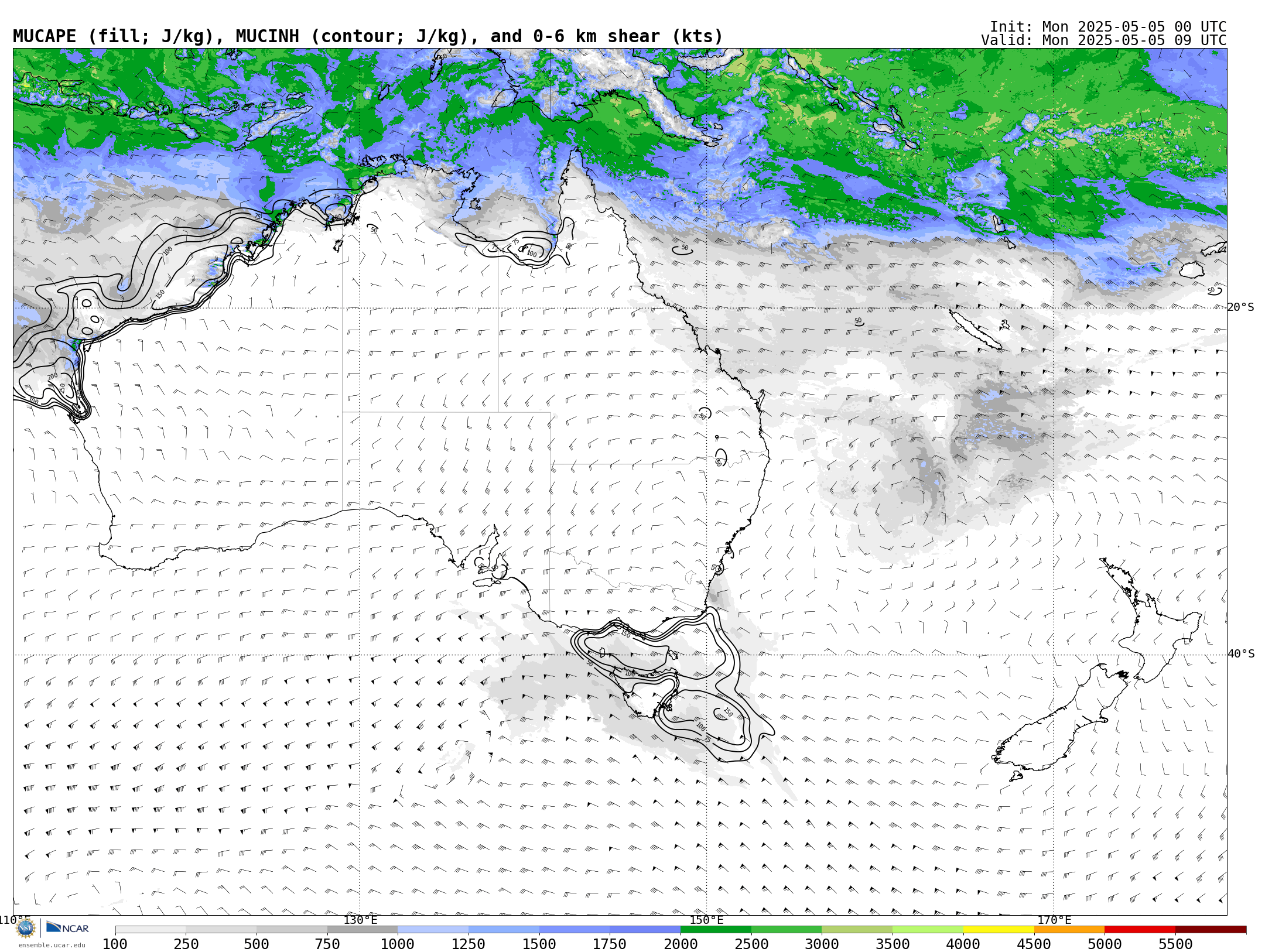
Task: Click the 1750 color bar label
Action: pos(610,944)
